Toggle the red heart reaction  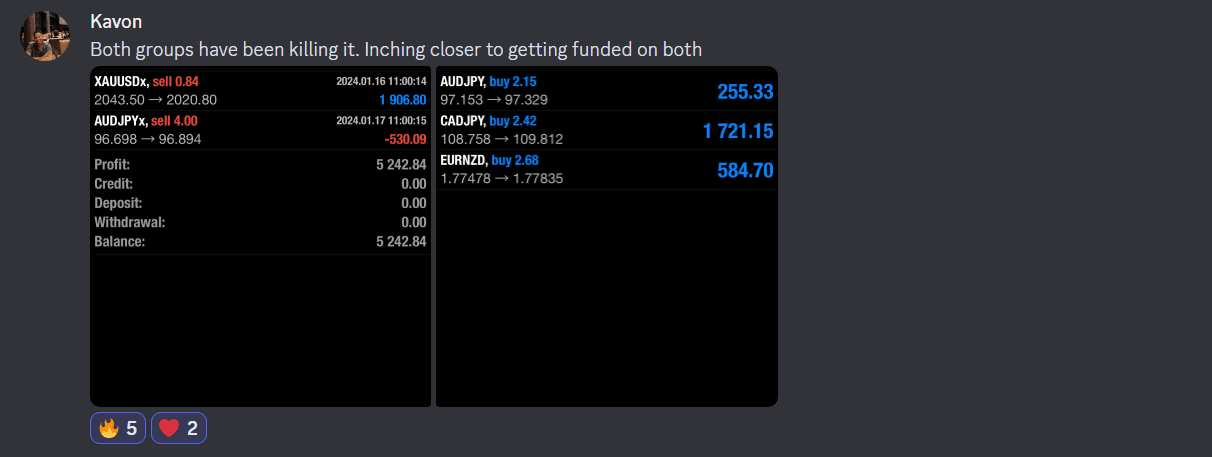point(179,428)
